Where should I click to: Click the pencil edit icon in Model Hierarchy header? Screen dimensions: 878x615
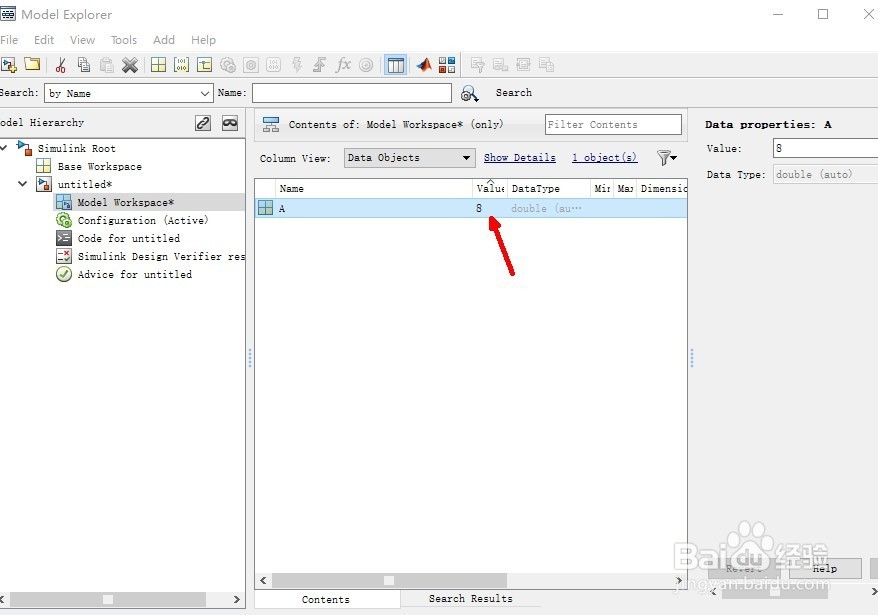tap(202, 122)
